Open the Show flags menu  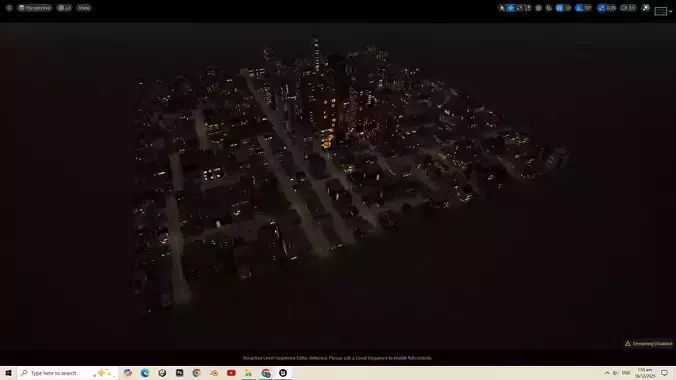click(x=84, y=8)
